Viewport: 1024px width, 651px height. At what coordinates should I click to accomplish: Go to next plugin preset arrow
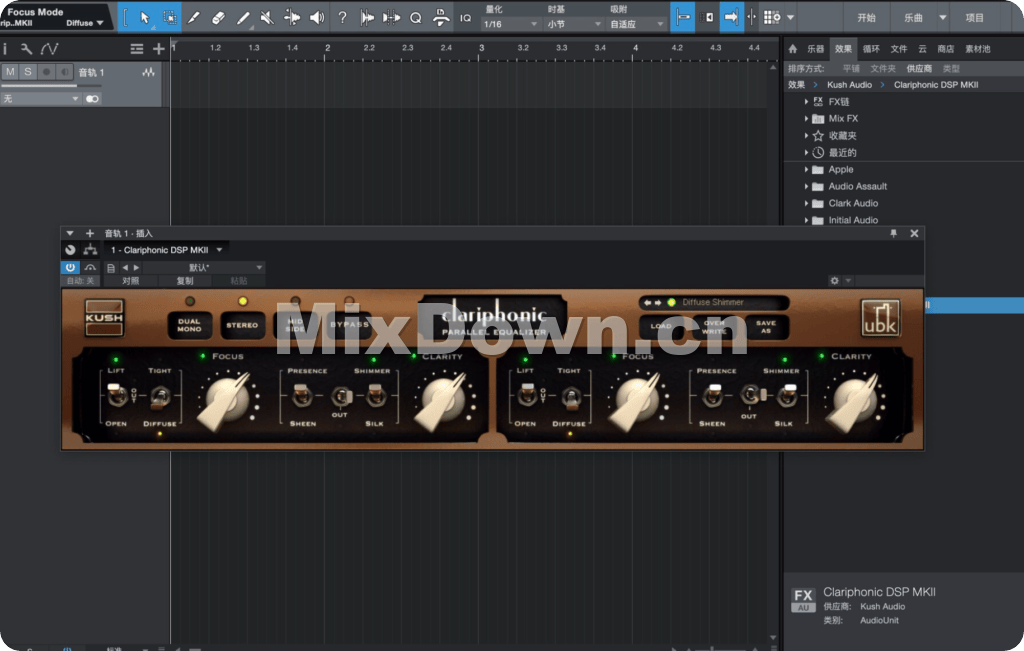click(136, 268)
